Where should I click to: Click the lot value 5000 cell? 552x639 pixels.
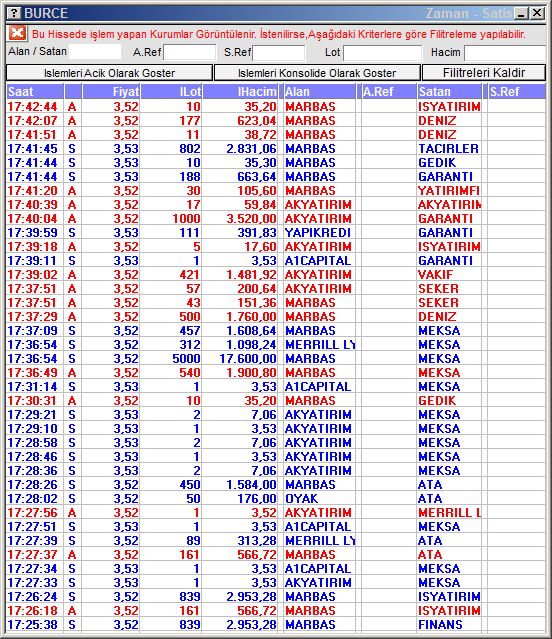(x=186, y=359)
